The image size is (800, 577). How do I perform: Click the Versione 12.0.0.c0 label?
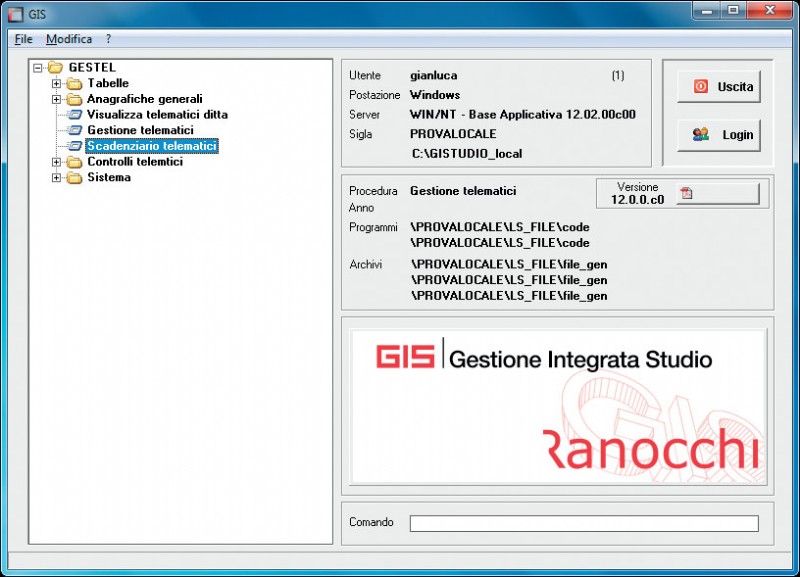coord(637,193)
